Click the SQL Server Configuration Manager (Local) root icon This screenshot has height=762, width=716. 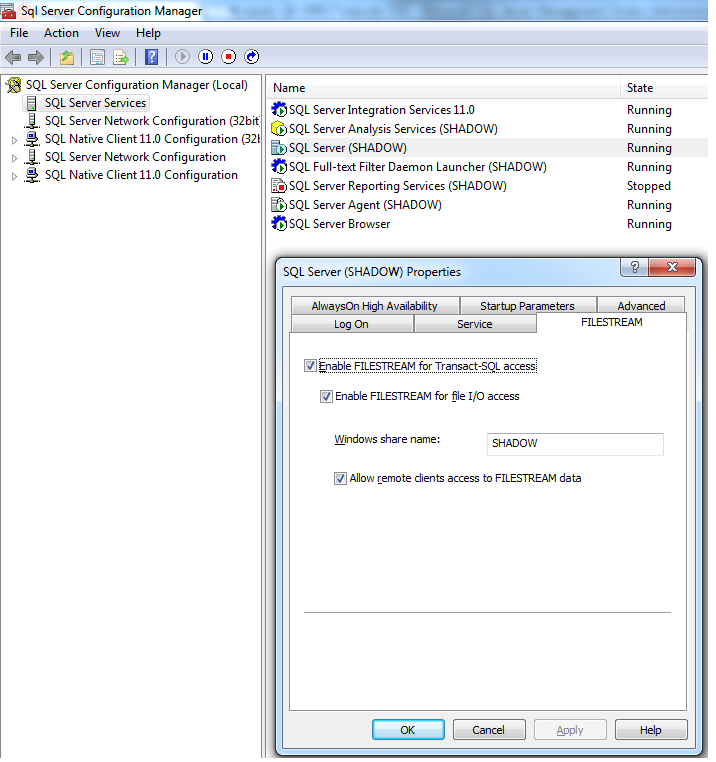click(14, 85)
